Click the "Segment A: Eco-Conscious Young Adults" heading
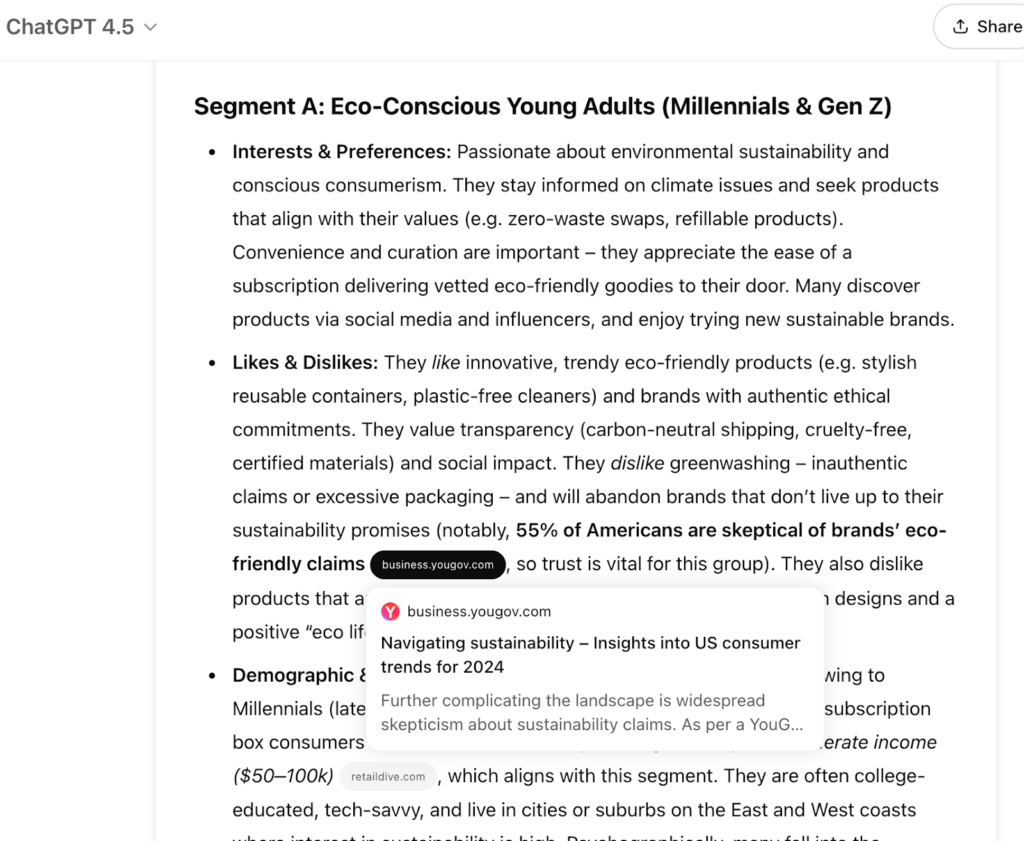The width and height of the screenshot is (1024, 841). (542, 106)
